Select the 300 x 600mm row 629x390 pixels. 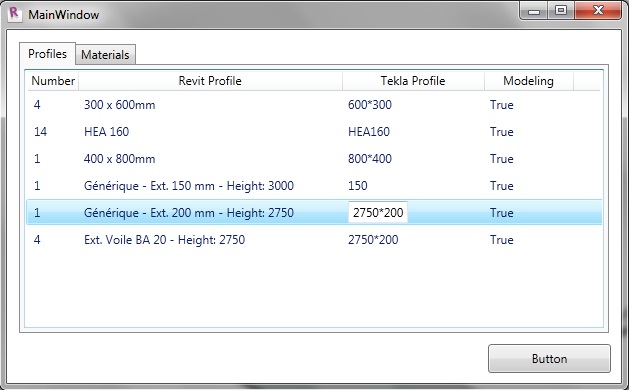[314, 105]
